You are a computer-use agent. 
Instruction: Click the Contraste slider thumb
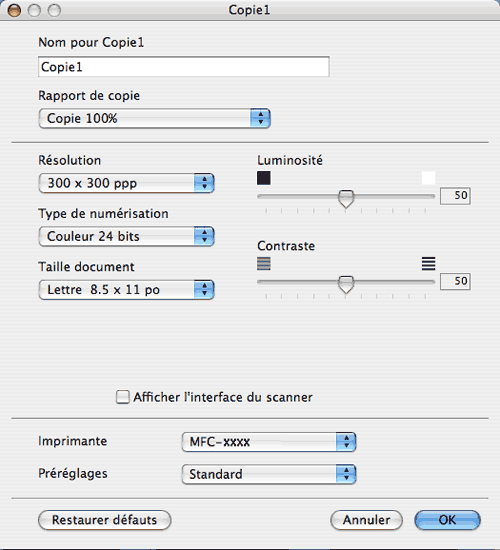tap(346, 284)
